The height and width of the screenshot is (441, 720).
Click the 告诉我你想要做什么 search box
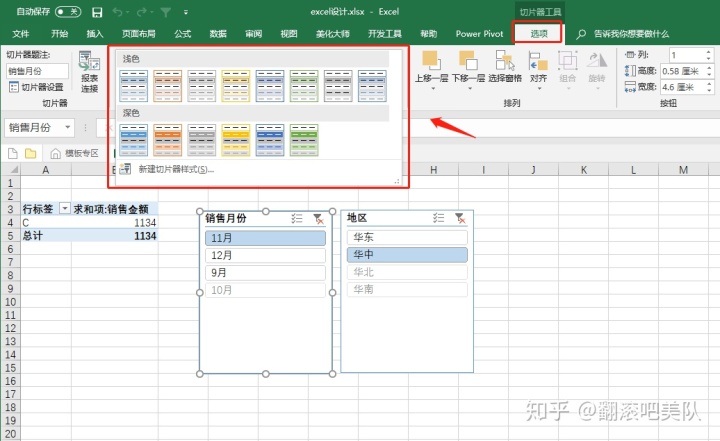click(631, 34)
